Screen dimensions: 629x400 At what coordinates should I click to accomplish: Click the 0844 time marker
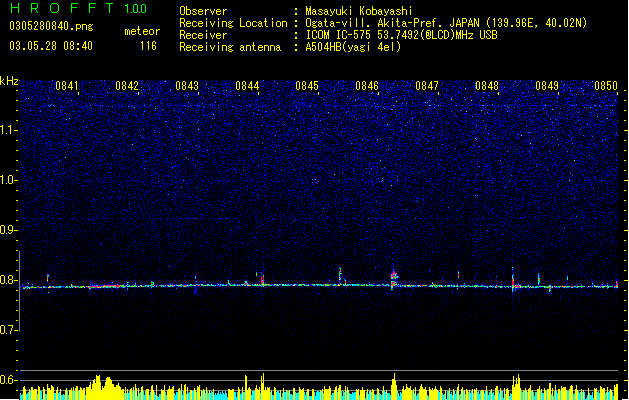(247, 86)
